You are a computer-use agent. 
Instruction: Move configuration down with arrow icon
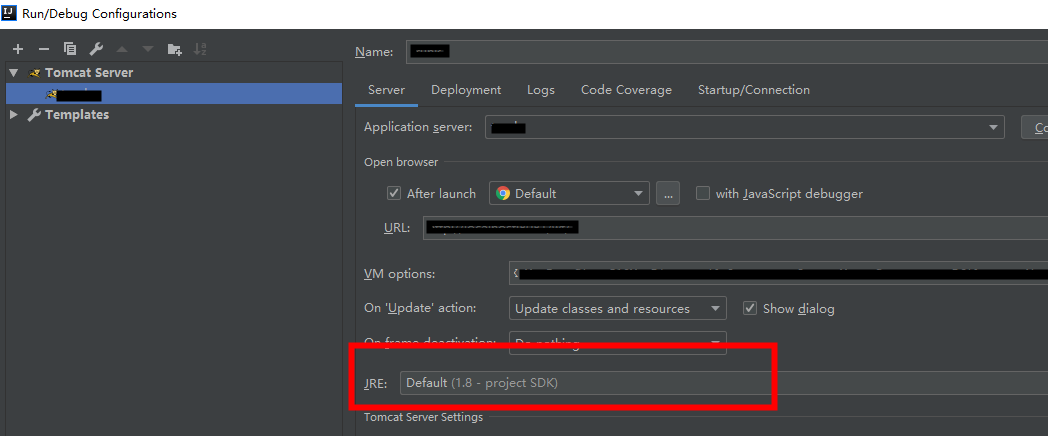point(148,49)
